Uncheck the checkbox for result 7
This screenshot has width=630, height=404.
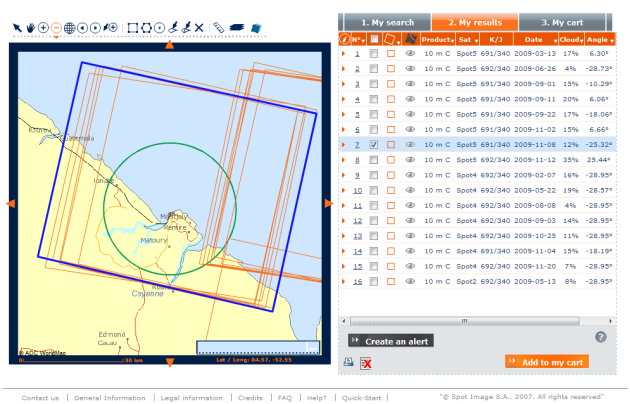pos(374,145)
